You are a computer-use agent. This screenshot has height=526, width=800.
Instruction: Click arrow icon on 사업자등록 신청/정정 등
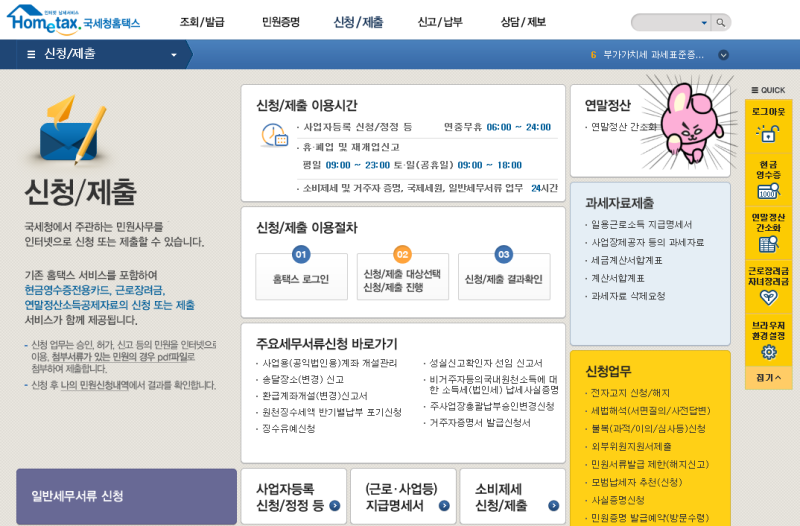335,506
